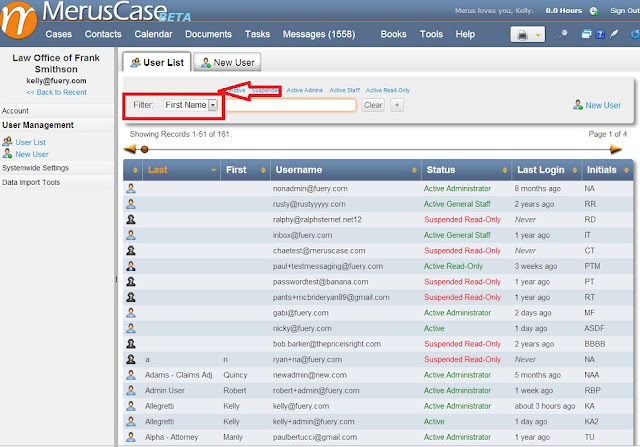Go to previous page with the left orange arrow
This screenshot has height=447, width=640.
click(x=130, y=149)
